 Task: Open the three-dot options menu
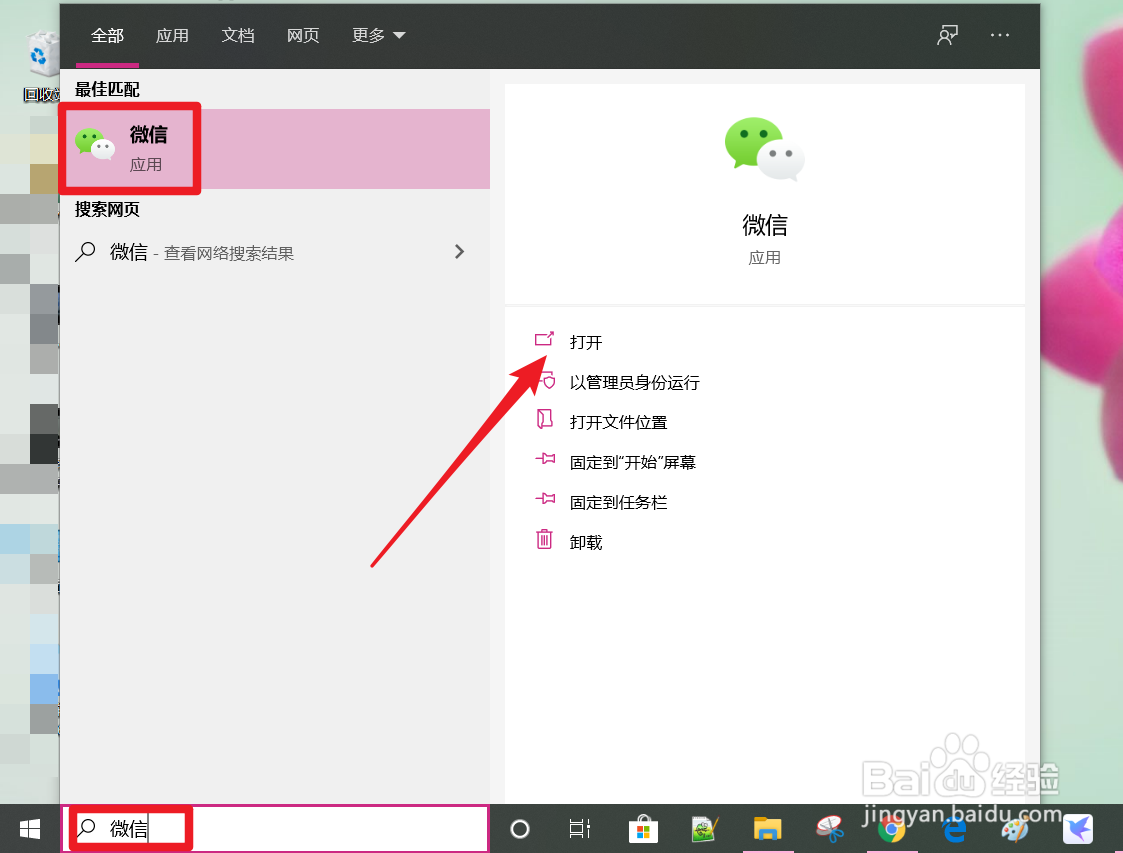click(999, 35)
